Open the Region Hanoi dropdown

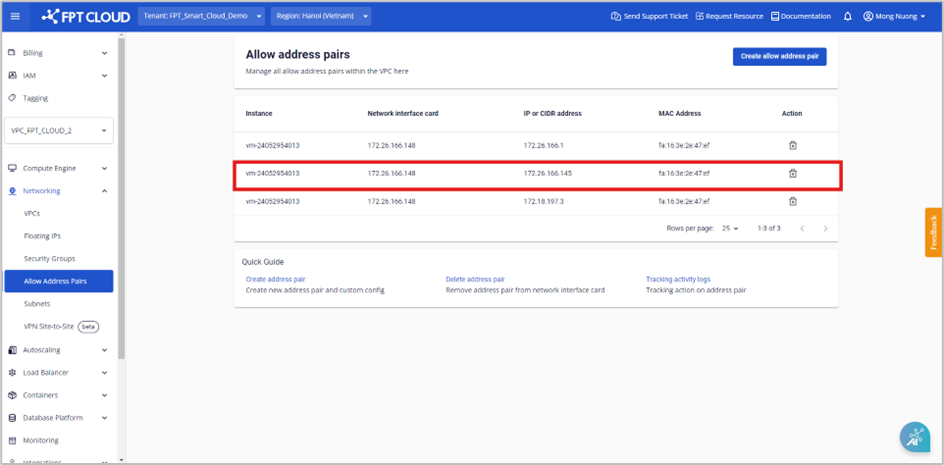pyautogui.click(x=321, y=17)
